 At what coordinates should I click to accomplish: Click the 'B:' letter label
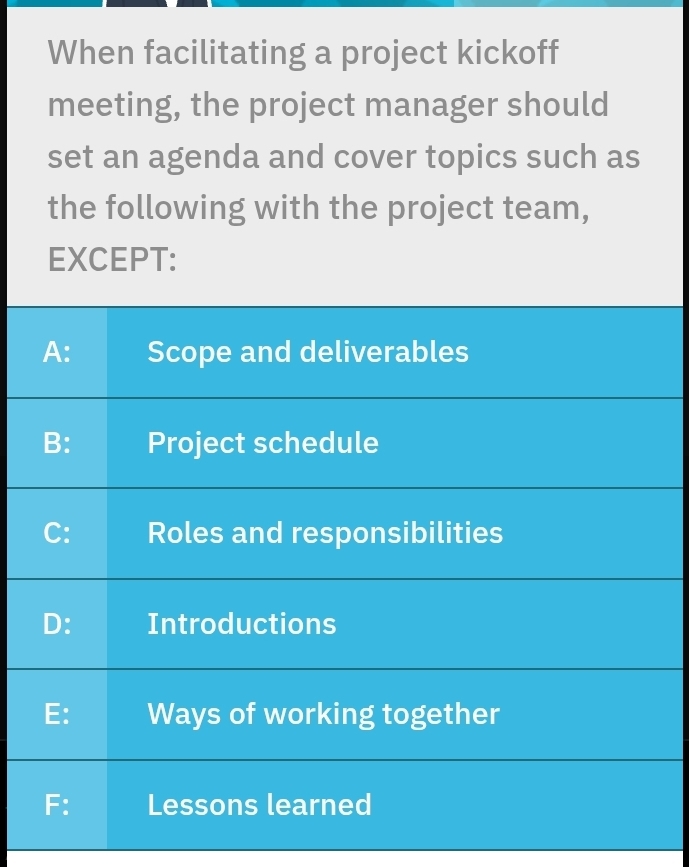[x=57, y=443]
